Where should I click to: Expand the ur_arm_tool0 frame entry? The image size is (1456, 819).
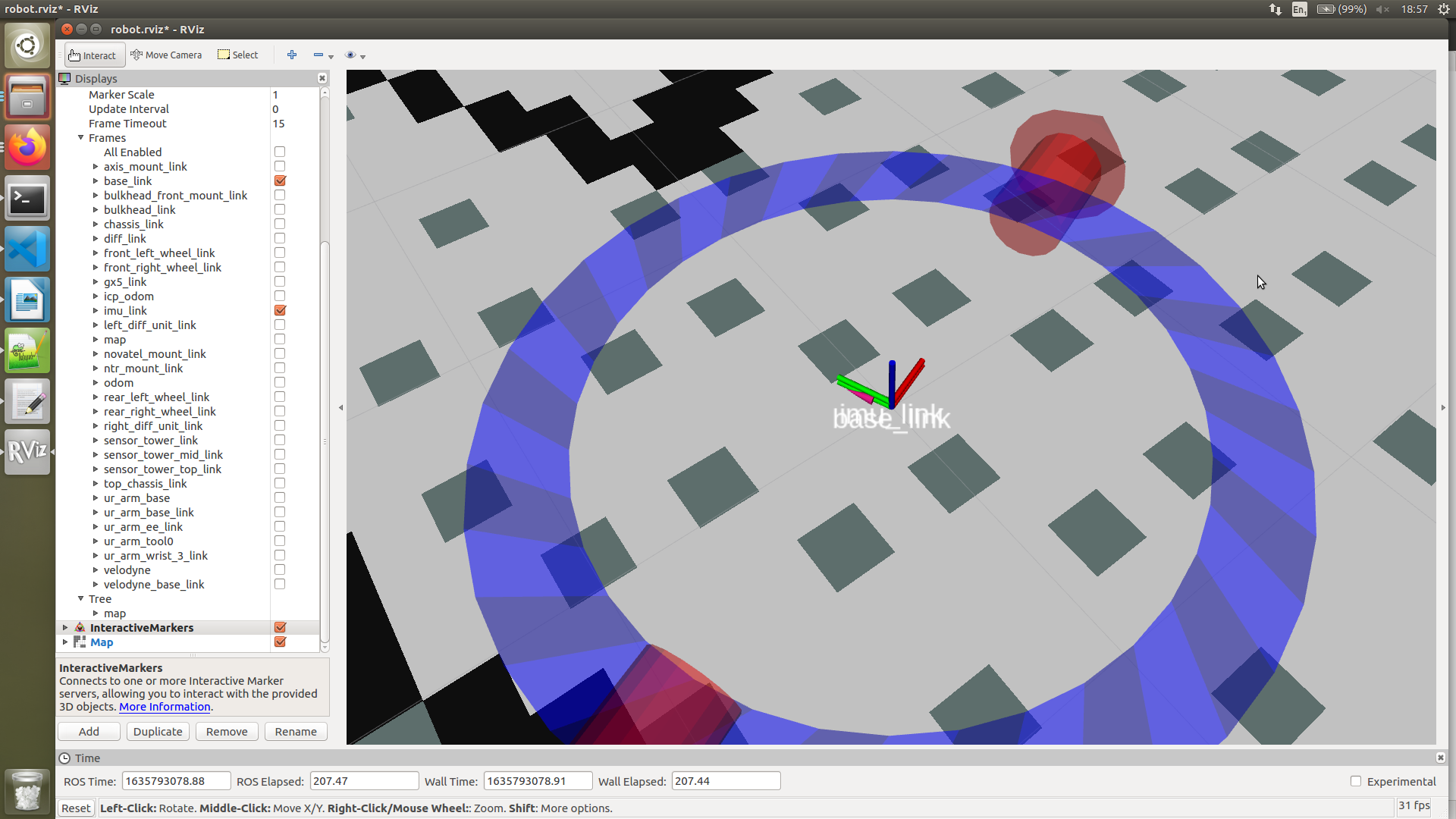(x=96, y=541)
